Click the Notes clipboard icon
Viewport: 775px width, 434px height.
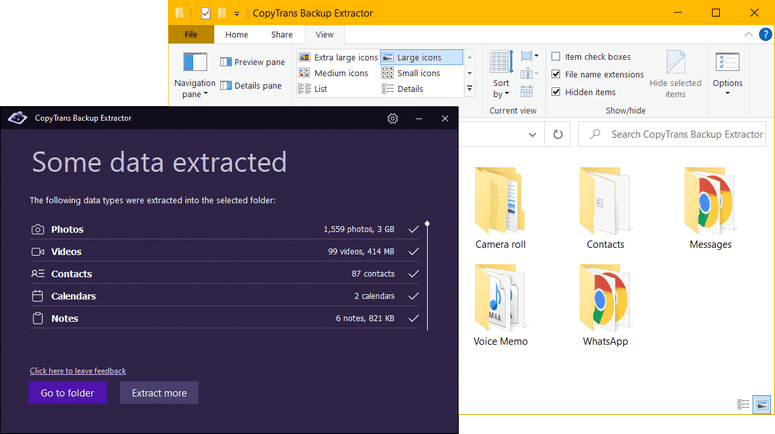[38, 318]
